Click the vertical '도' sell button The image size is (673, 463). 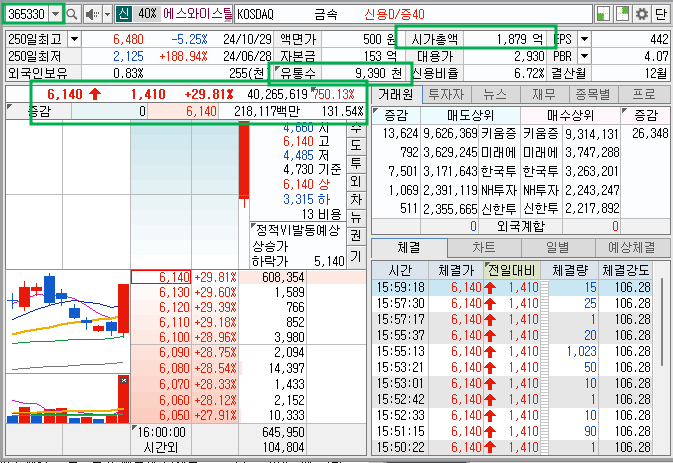356,145
